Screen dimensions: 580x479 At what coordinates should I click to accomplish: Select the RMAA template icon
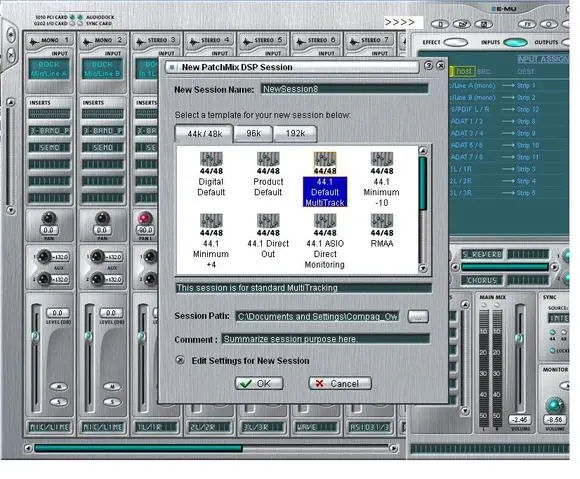[x=382, y=221]
